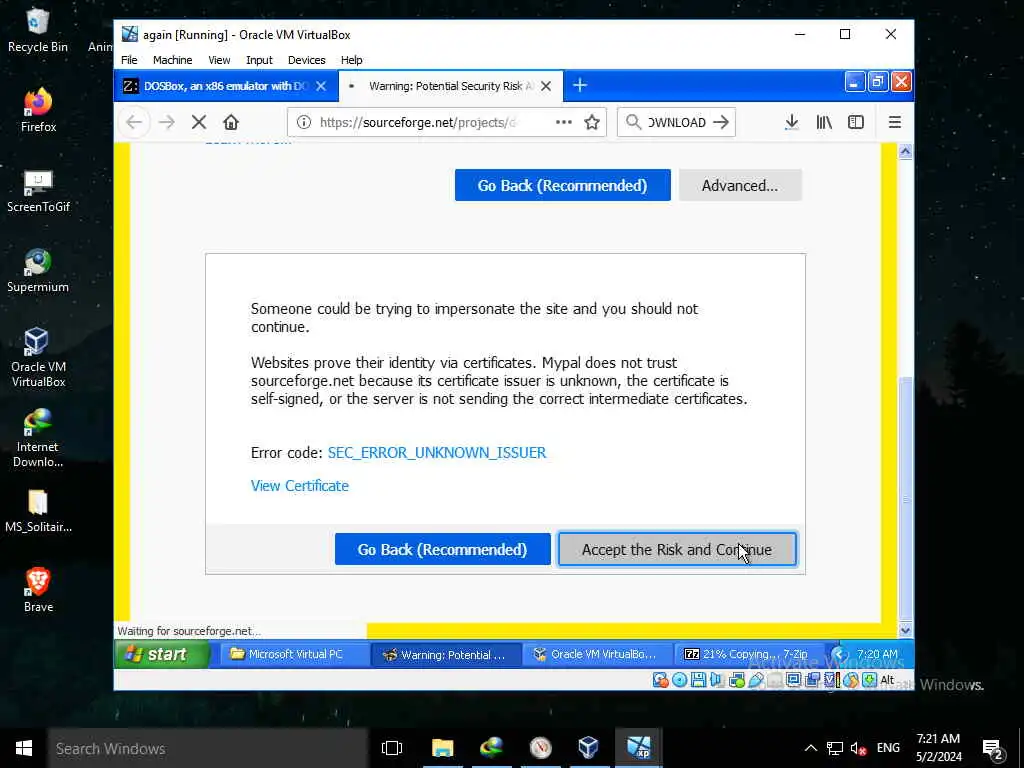Image resolution: width=1024 pixels, height=768 pixels.
Task: Click the browser search box
Action: (676, 122)
